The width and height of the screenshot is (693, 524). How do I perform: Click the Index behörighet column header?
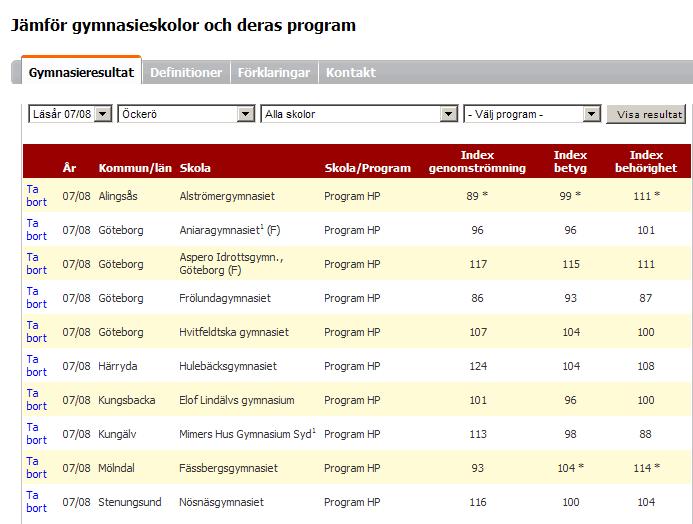click(x=646, y=161)
